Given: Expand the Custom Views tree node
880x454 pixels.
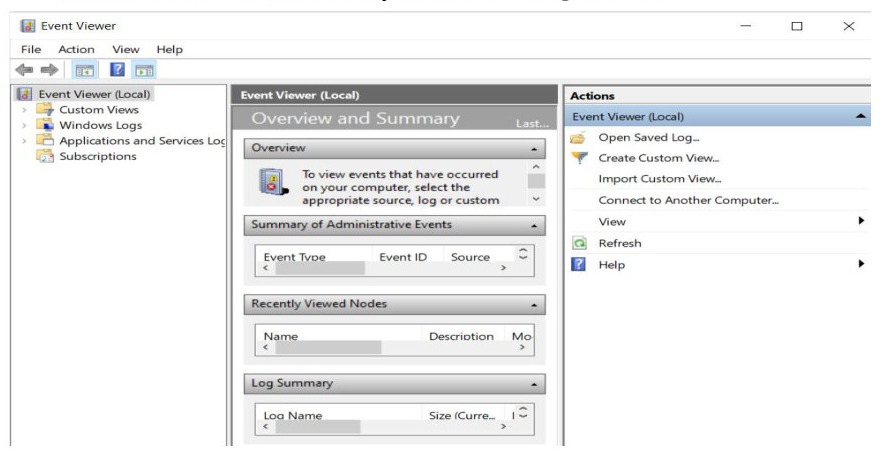Looking at the screenshot, I should click(24, 110).
